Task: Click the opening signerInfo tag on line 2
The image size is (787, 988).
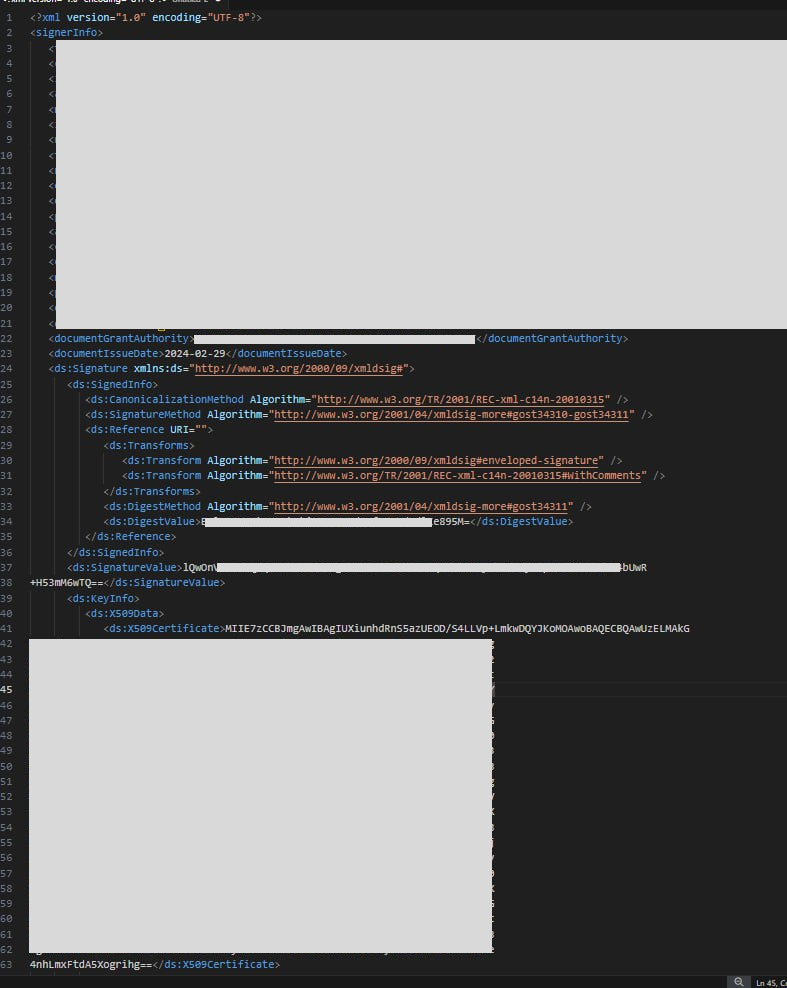Action: coord(66,33)
